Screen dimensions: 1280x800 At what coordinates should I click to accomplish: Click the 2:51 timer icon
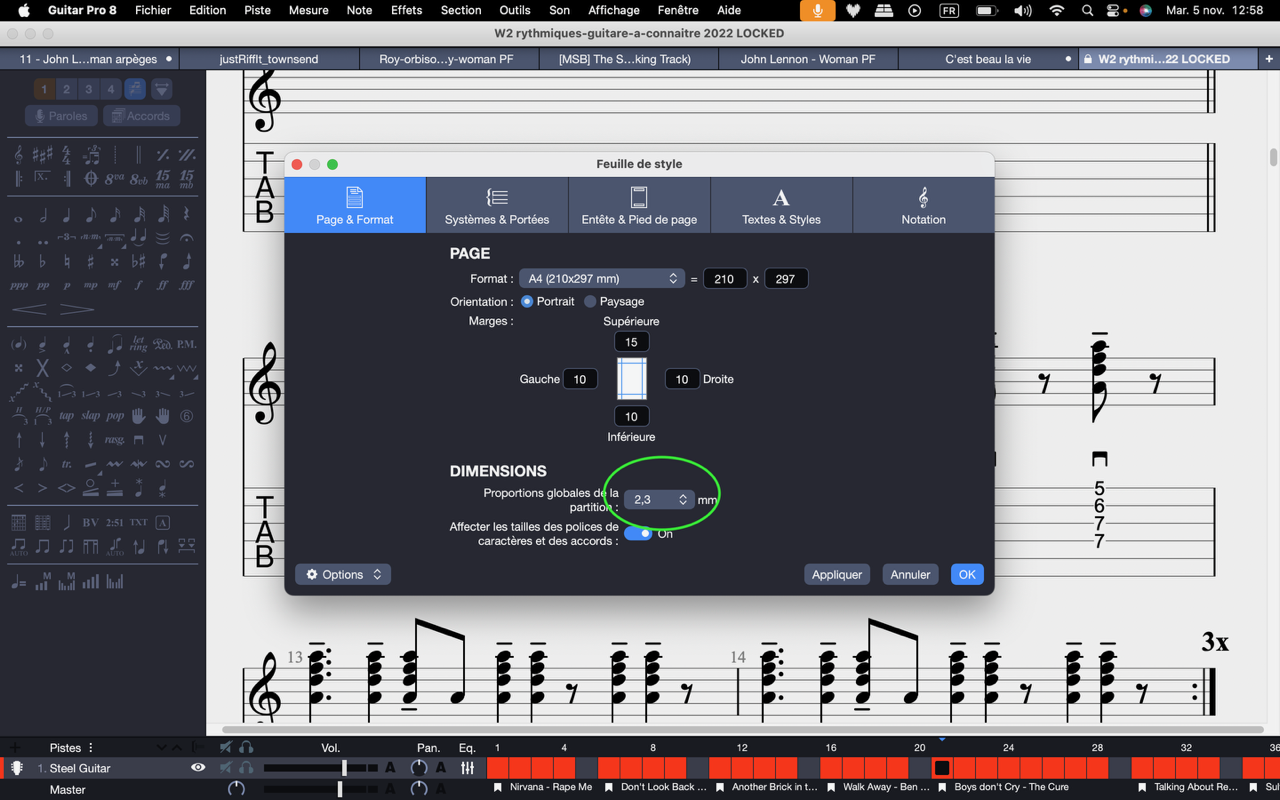(114, 522)
